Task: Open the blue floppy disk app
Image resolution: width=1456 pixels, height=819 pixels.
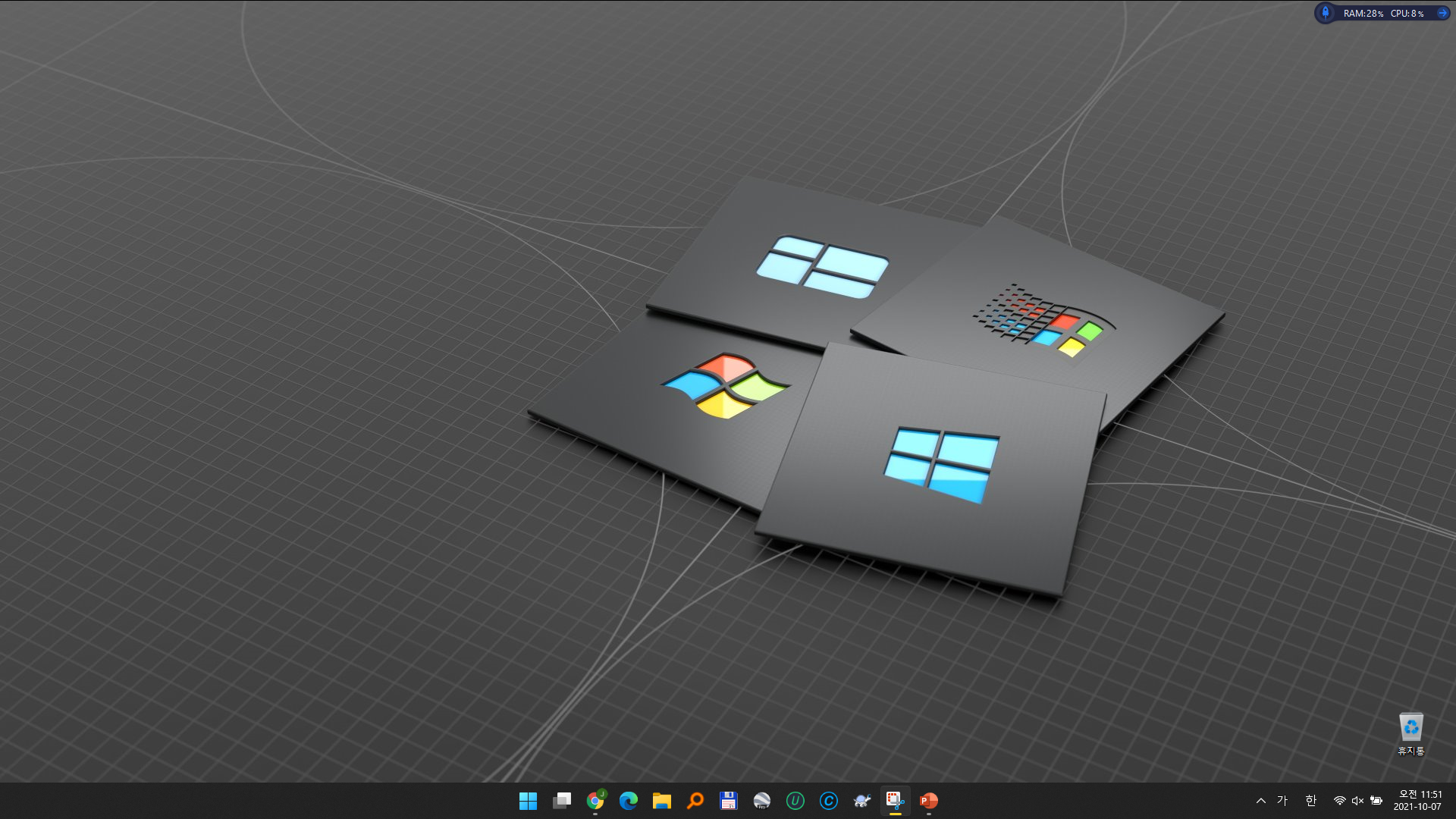Action: point(729,801)
